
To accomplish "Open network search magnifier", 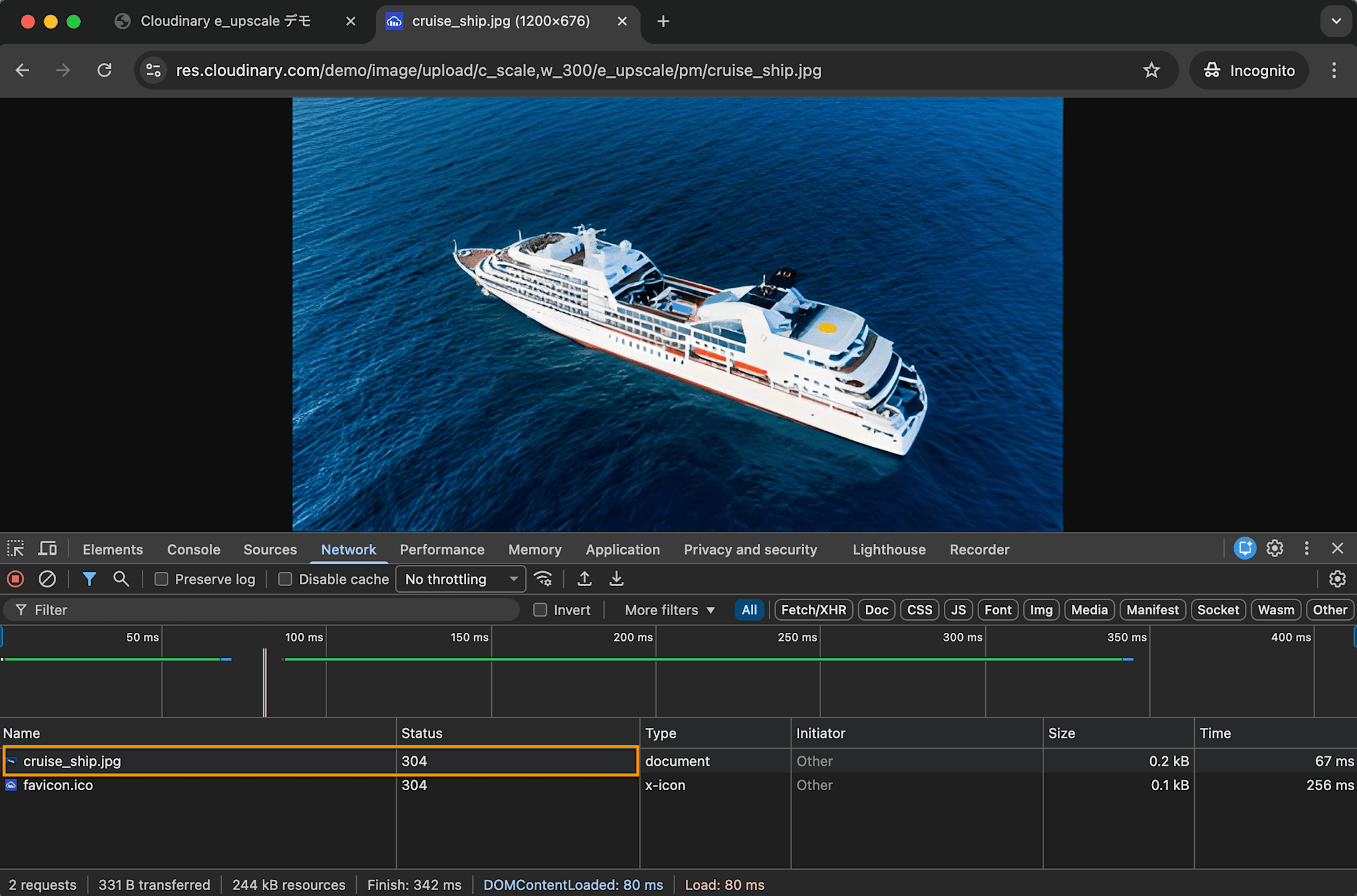I will [121, 579].
